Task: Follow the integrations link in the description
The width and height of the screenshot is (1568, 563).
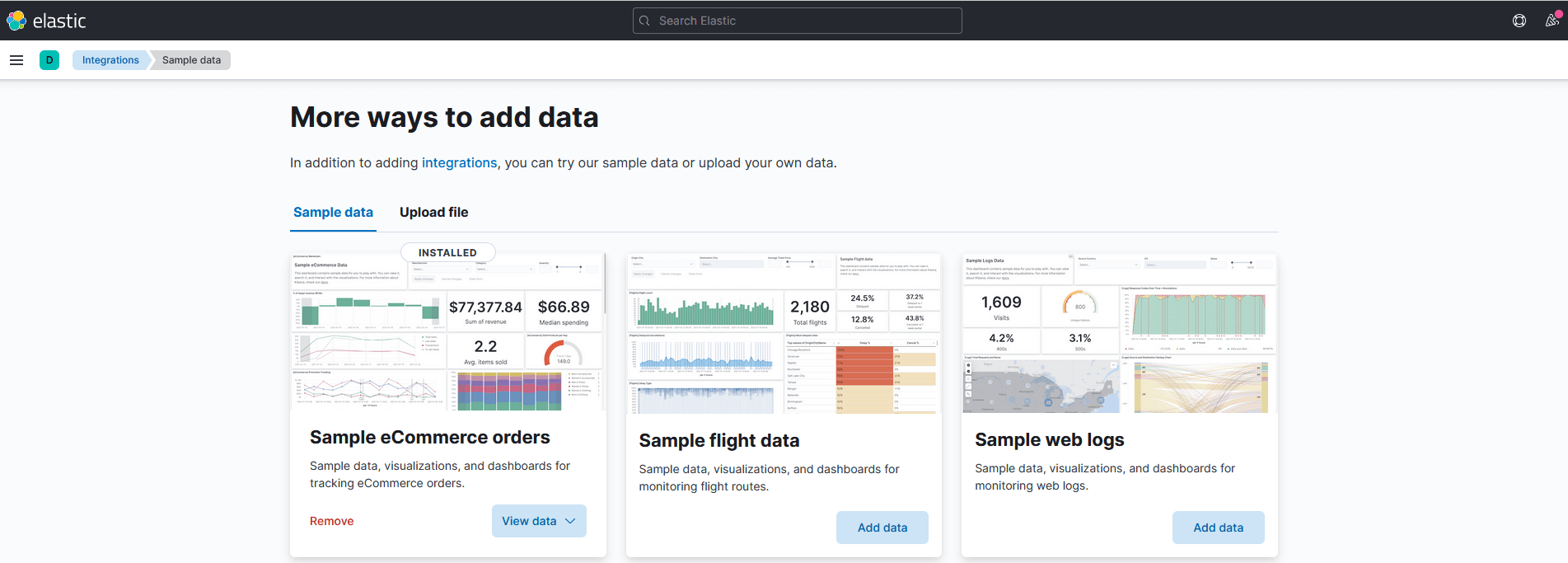Action: [x=460, y=163]
